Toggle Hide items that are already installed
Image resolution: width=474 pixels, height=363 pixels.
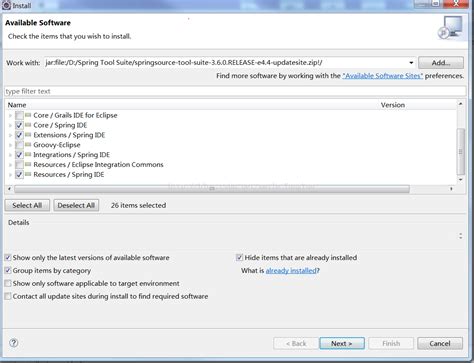(239, 257)
